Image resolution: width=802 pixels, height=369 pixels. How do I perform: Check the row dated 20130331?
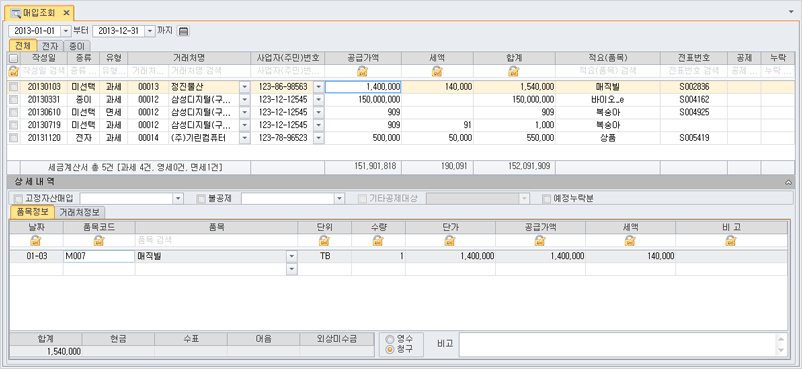[x=14, y=99]
